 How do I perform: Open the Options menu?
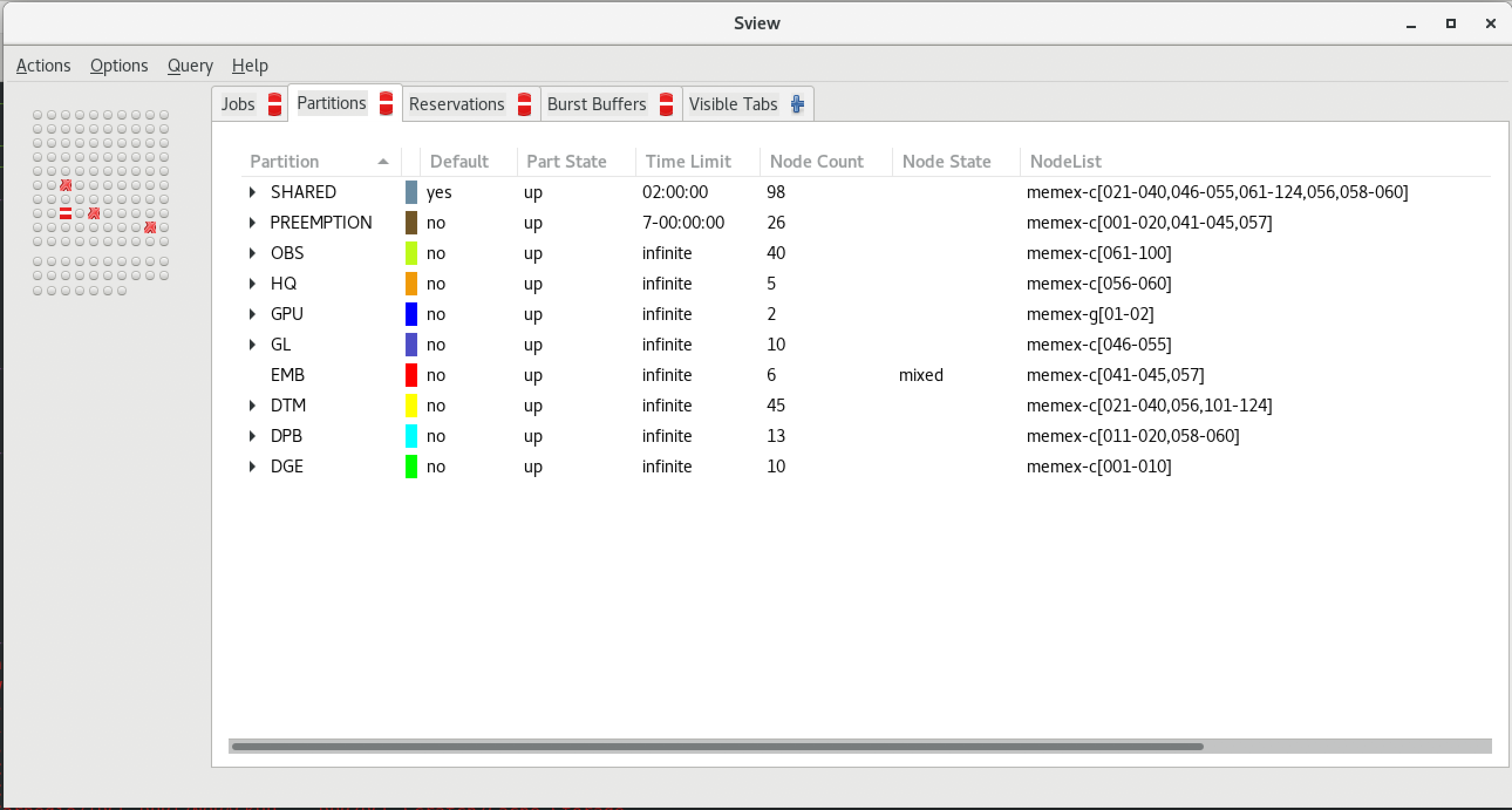119,65
